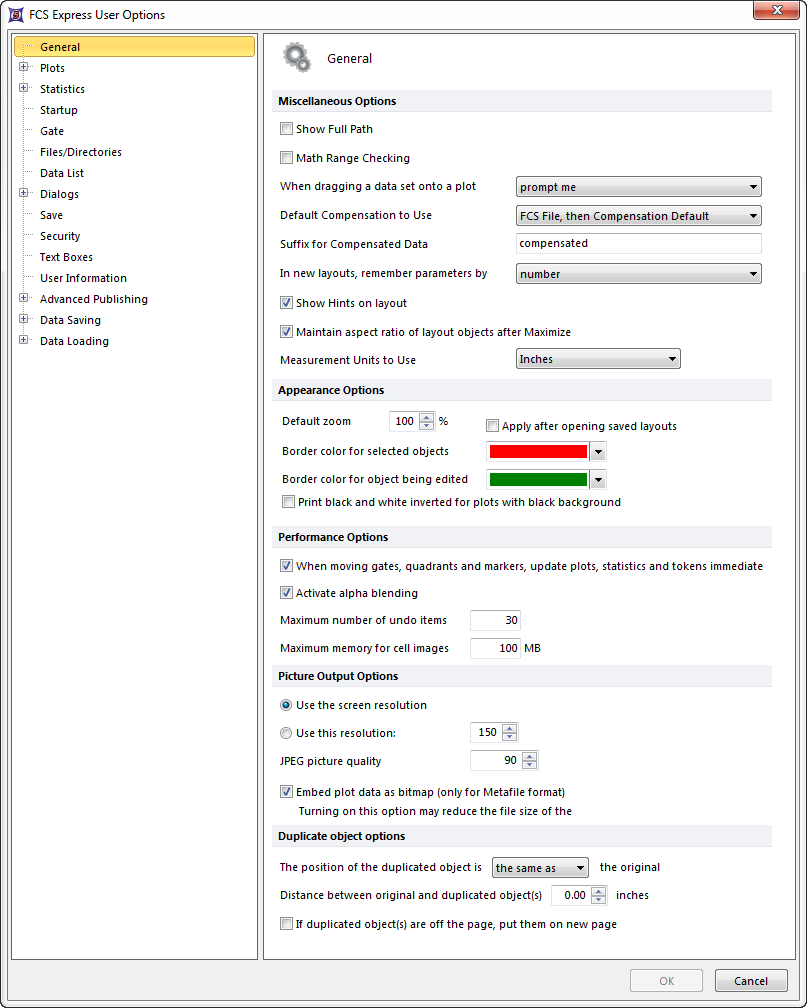Image resolution: width=807 pixels, height=1008 pixels.
Task: Open Default Compensation to Use dropdown
Action: (638, 216)
